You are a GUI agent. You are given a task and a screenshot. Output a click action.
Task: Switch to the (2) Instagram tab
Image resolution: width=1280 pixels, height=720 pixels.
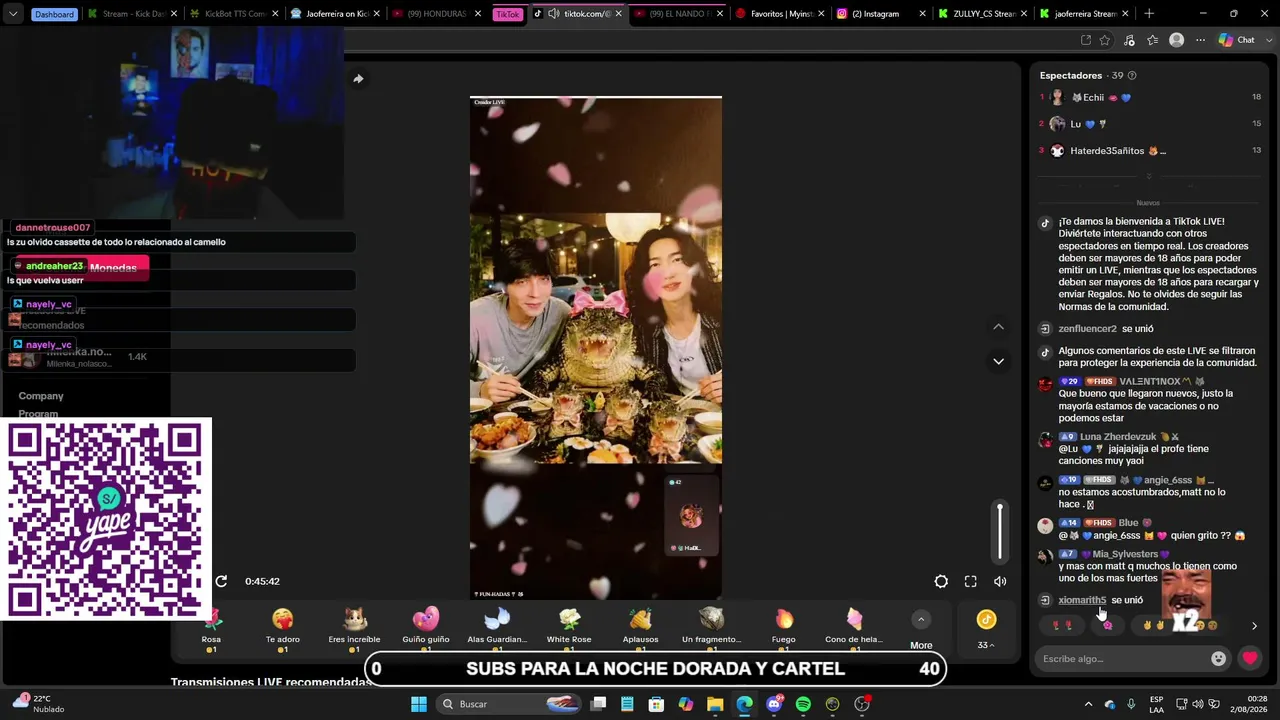click(x=880, y=14)
